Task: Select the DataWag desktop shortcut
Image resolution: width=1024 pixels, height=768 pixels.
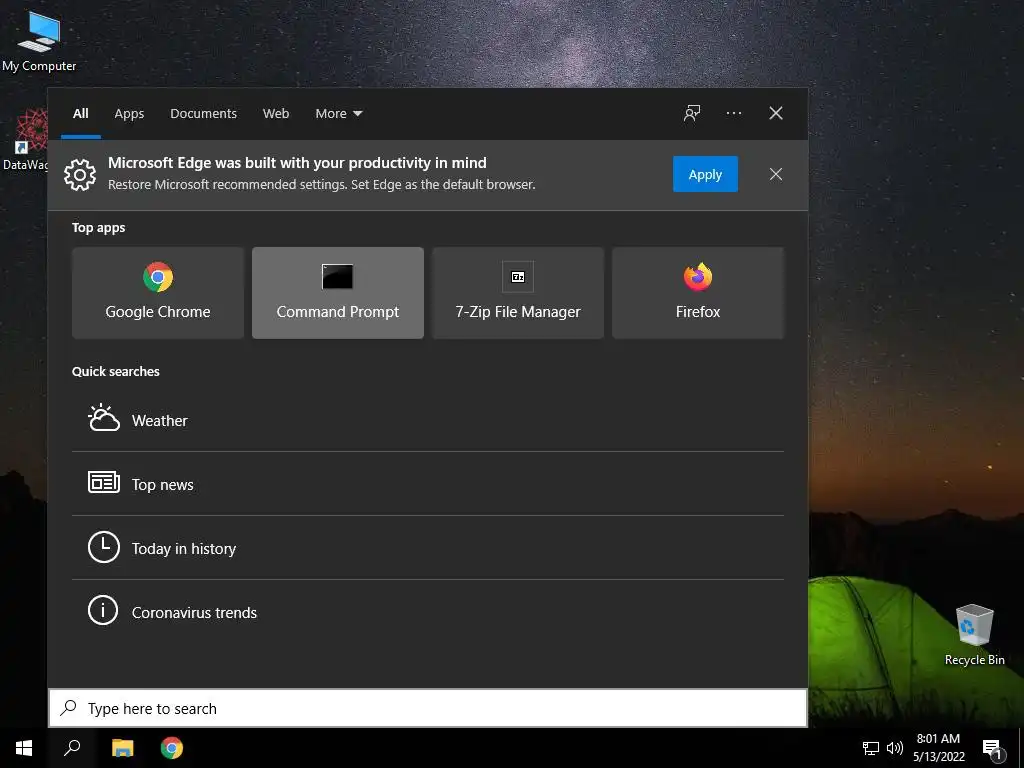Action: pyautogui.click(x=25, y=140)
